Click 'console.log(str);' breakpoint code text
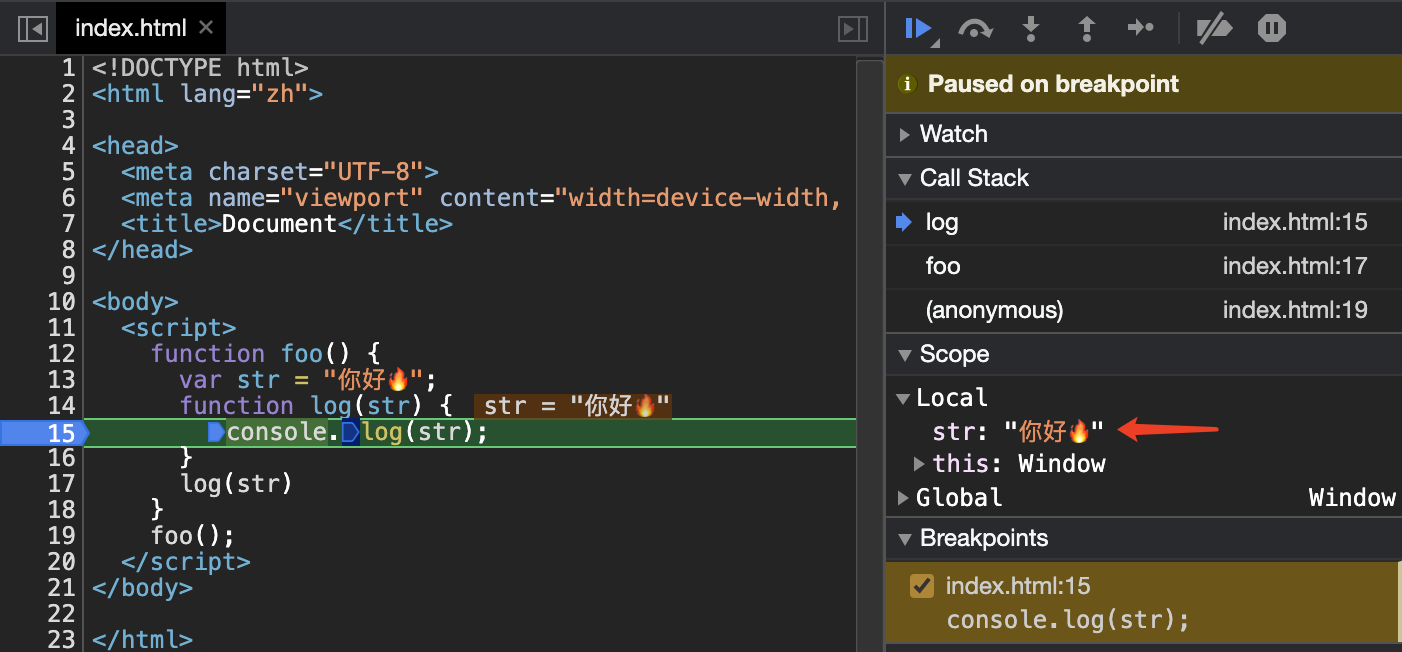1402x652 pixels. point(1068,620)
